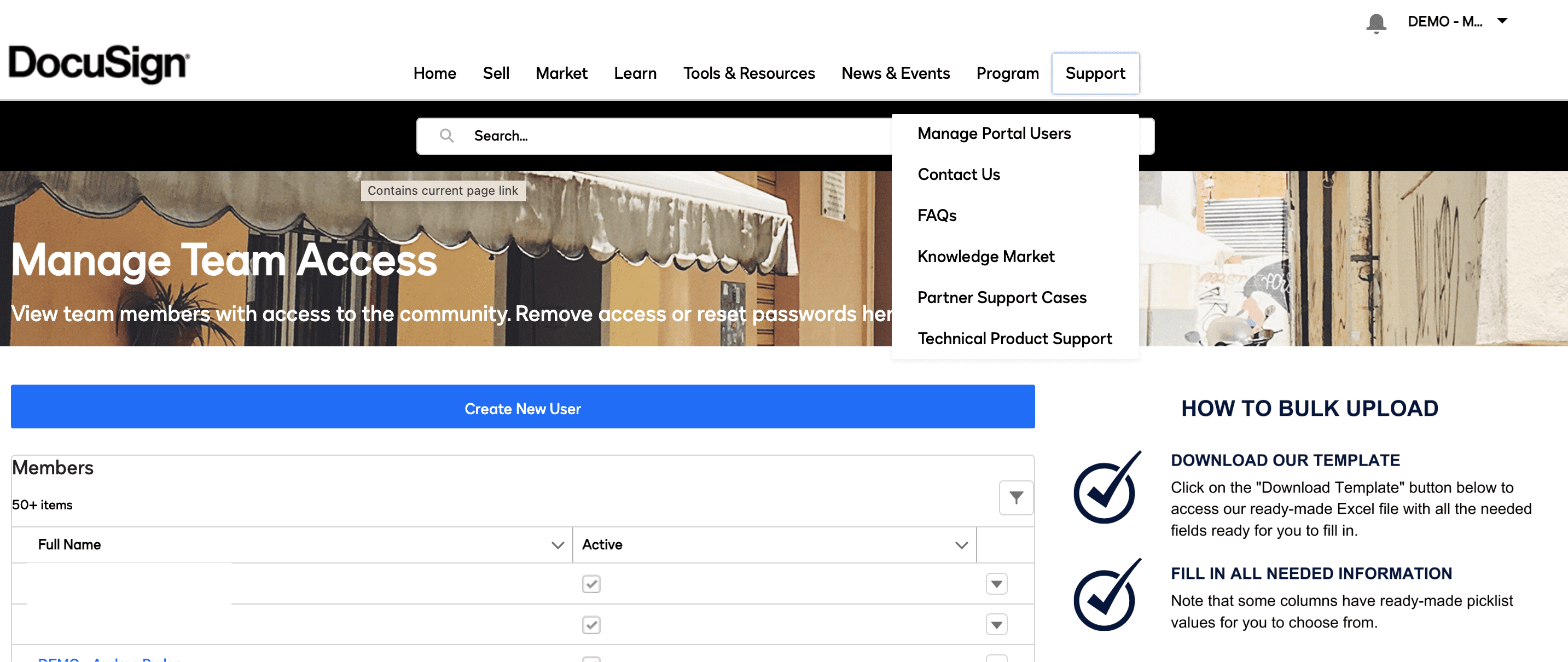Toggle second member's Active checkbox

(x=591, y=625)
